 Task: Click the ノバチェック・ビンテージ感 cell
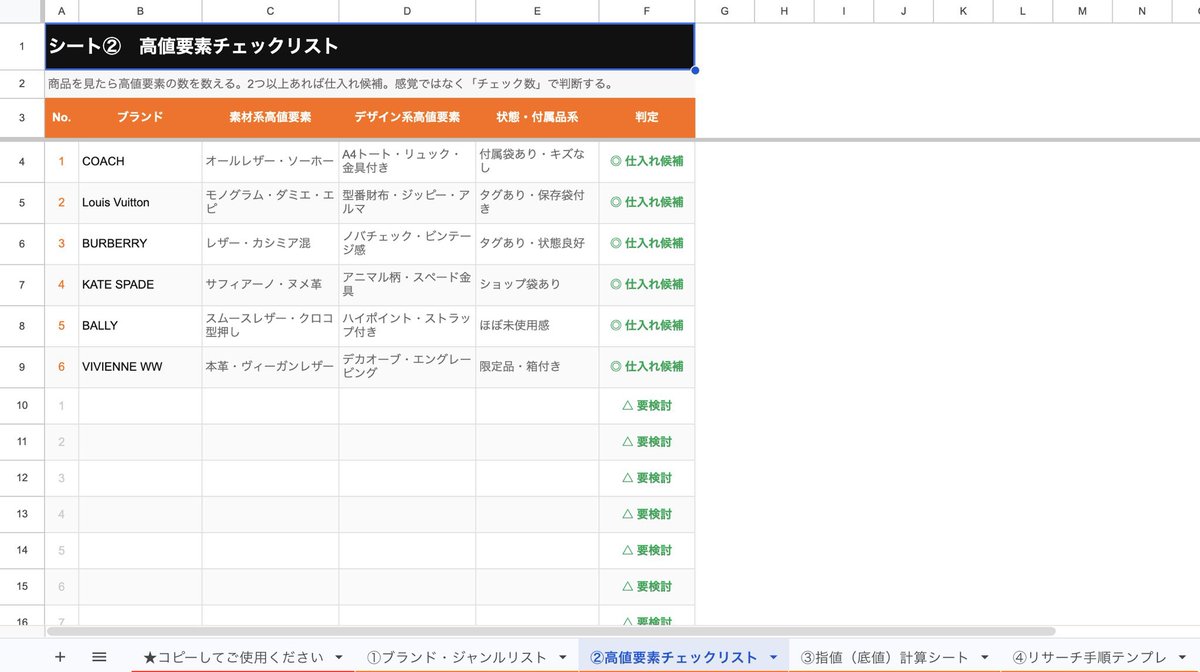pos(407,243)
